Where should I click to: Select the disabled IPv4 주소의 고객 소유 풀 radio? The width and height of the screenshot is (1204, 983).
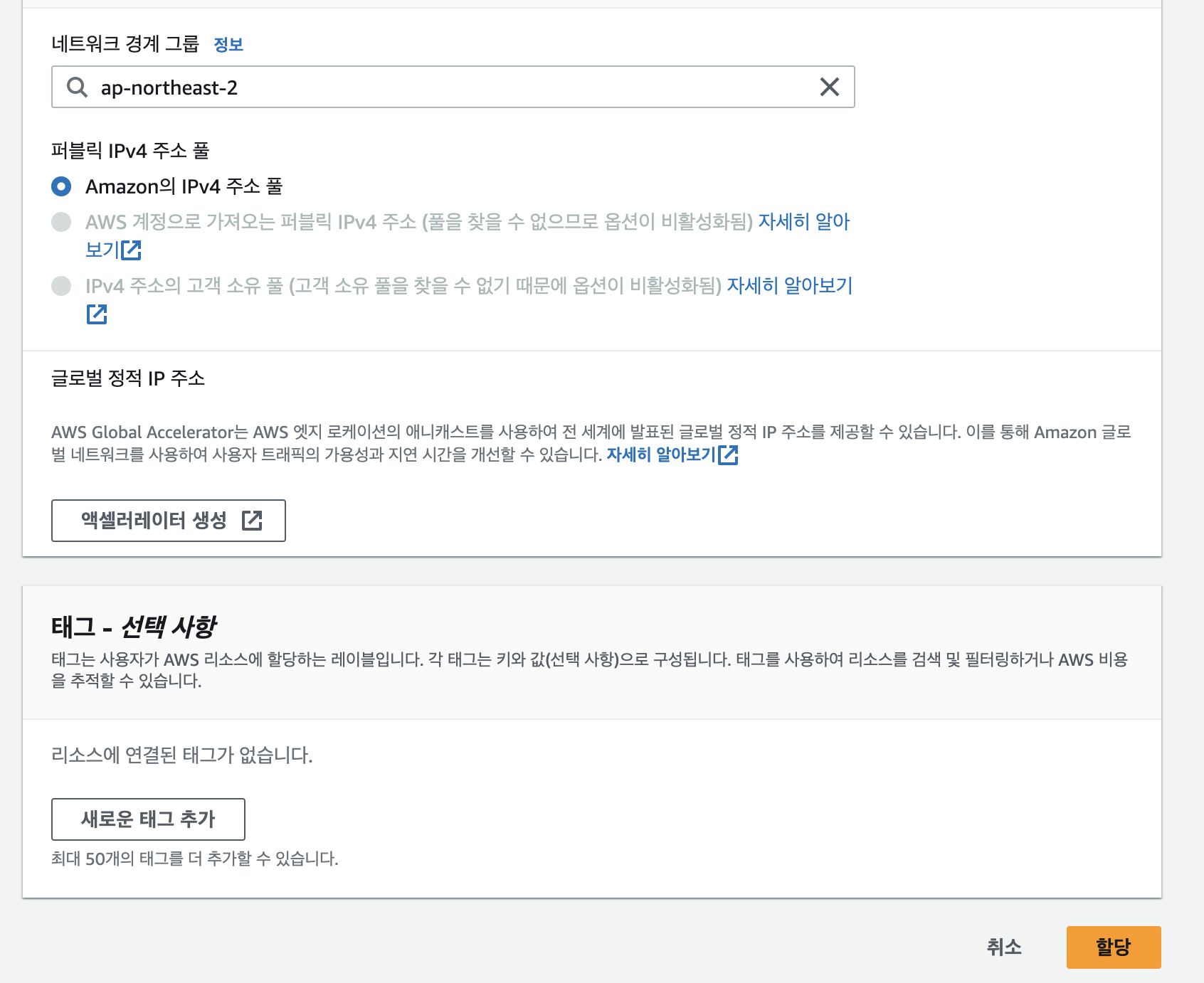pos(62,286)
